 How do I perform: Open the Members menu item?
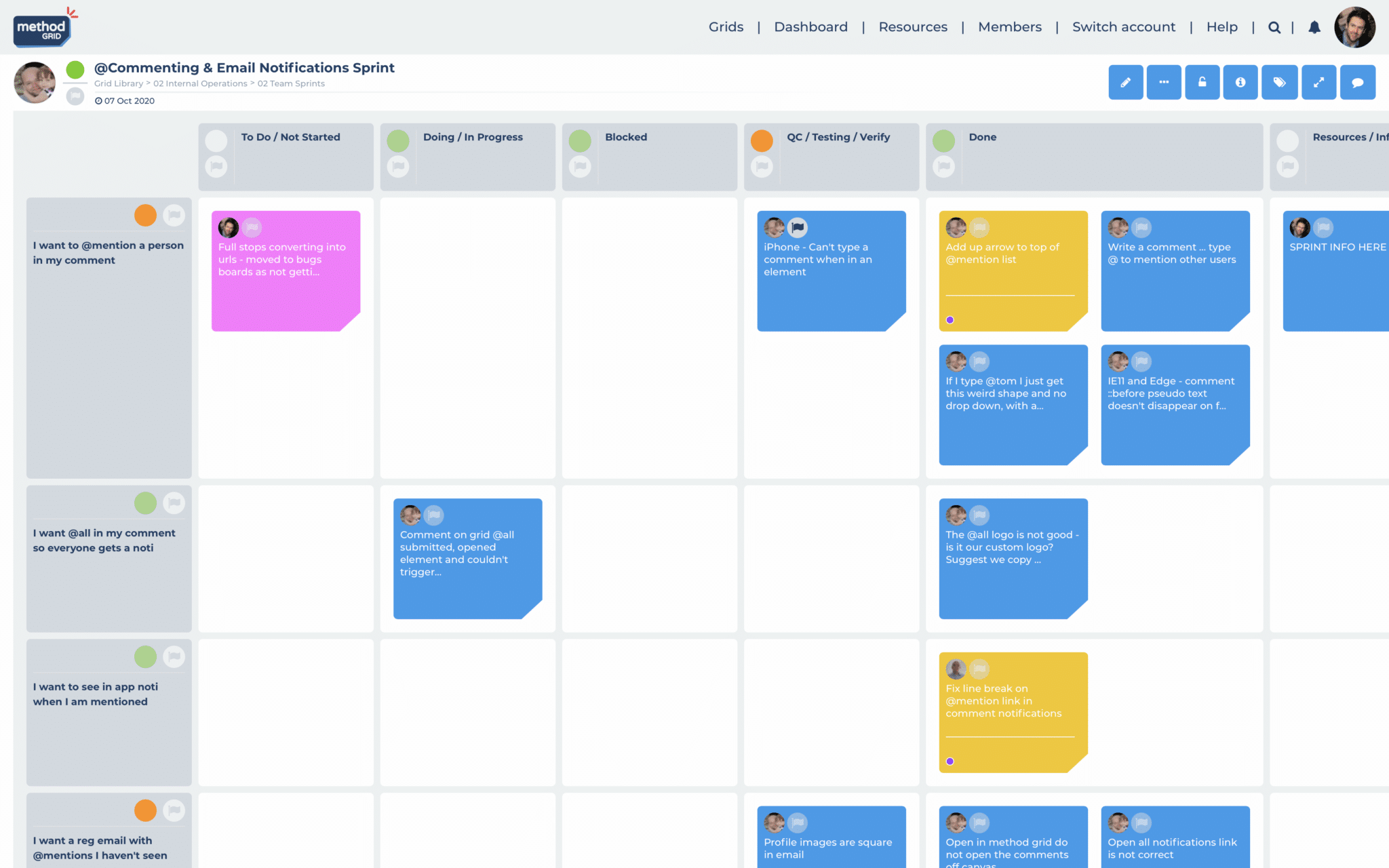(x=1009, y=27)
